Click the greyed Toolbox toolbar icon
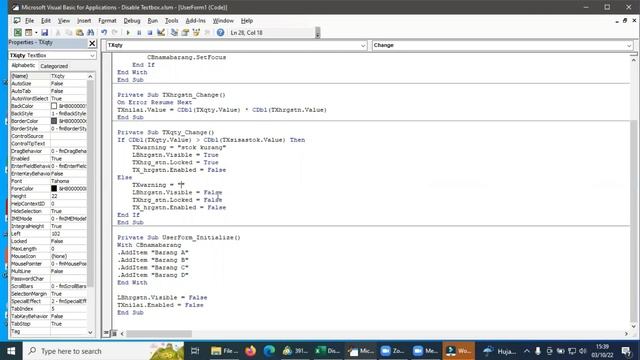The height and width of the screenshot is (360, 640). (207, 33)
